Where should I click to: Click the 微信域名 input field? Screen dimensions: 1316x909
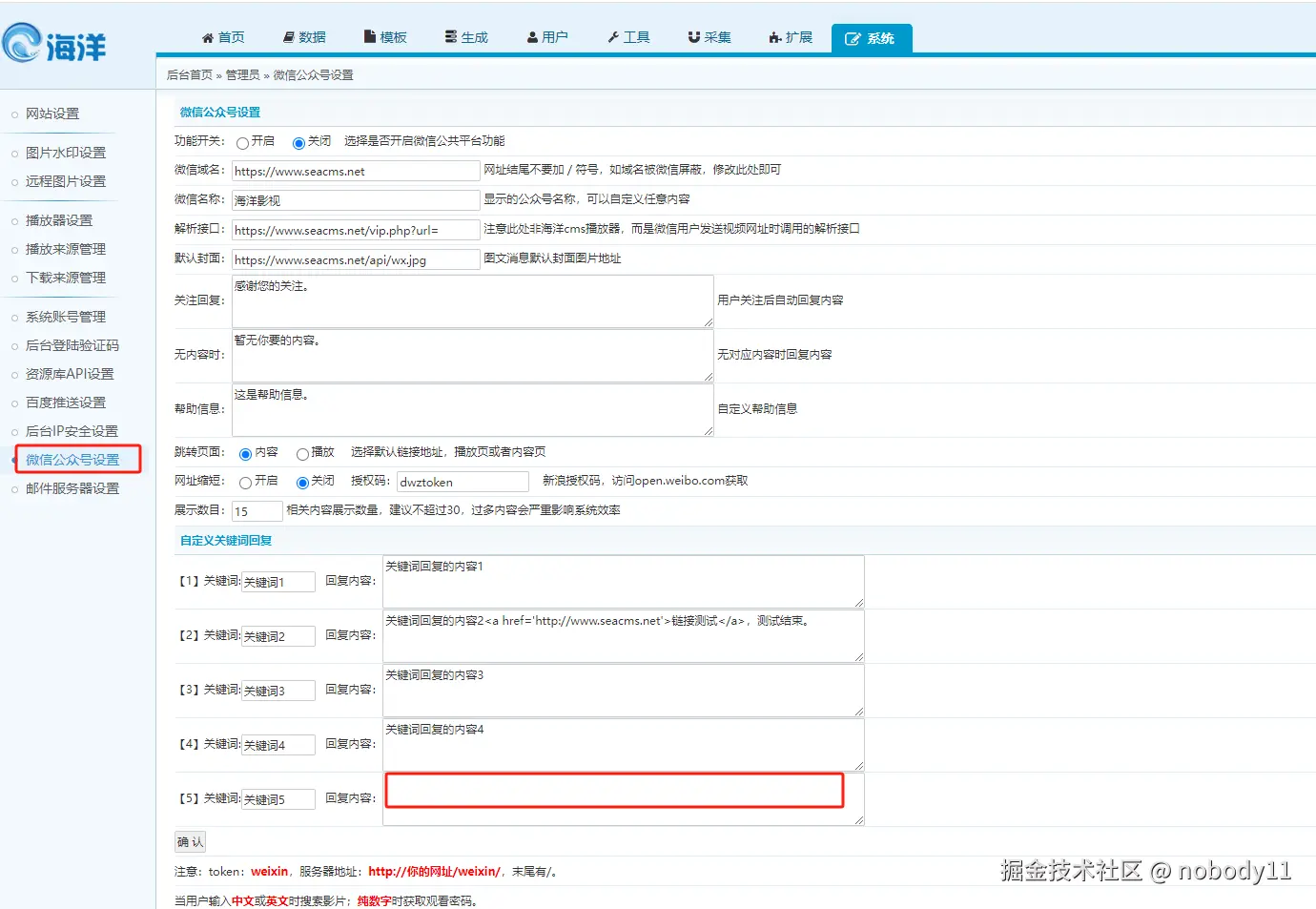[356, 171]
